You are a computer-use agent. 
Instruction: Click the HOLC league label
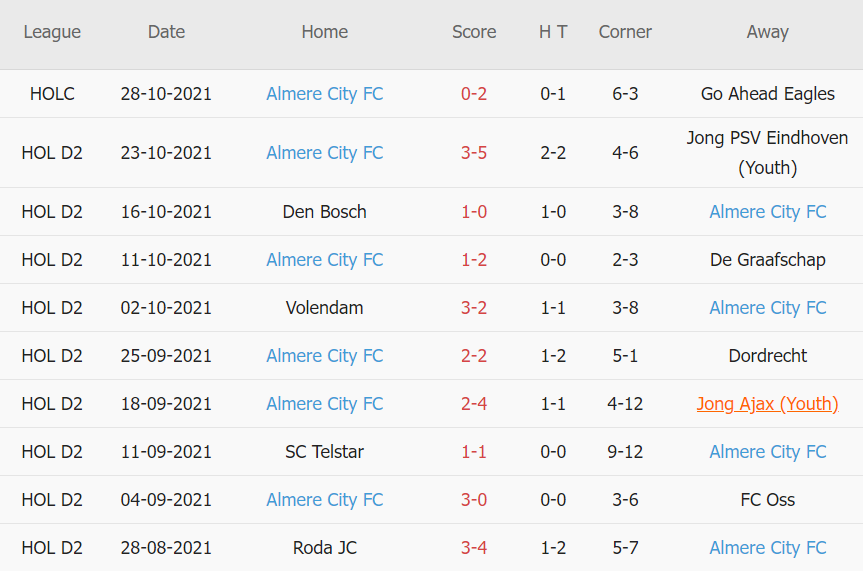click(52, 94)
